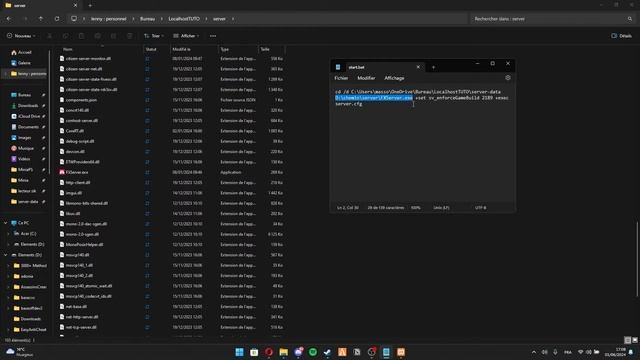
Task: Open Notepad from taskbar
Action: 386,352
